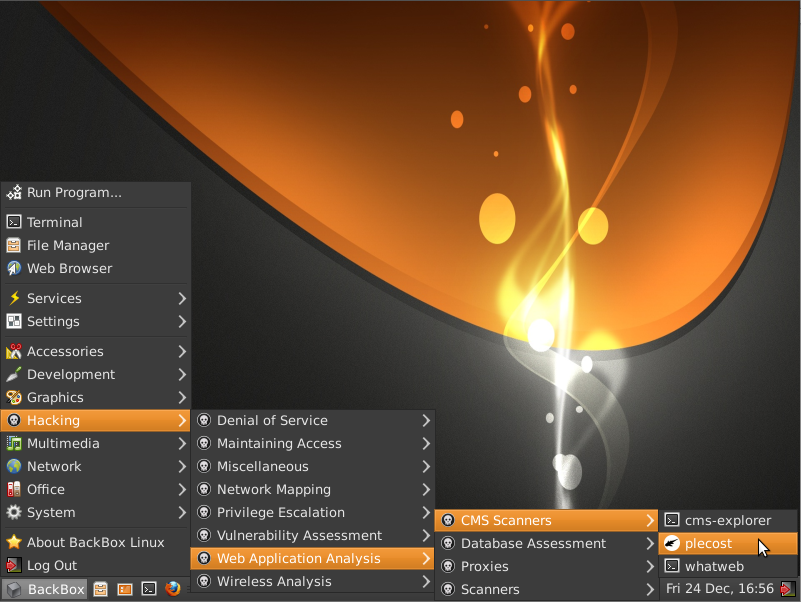This screenshot has width=801, height=602.
Task: Launch Firefox from the taskbar
Action: (174, 589)
